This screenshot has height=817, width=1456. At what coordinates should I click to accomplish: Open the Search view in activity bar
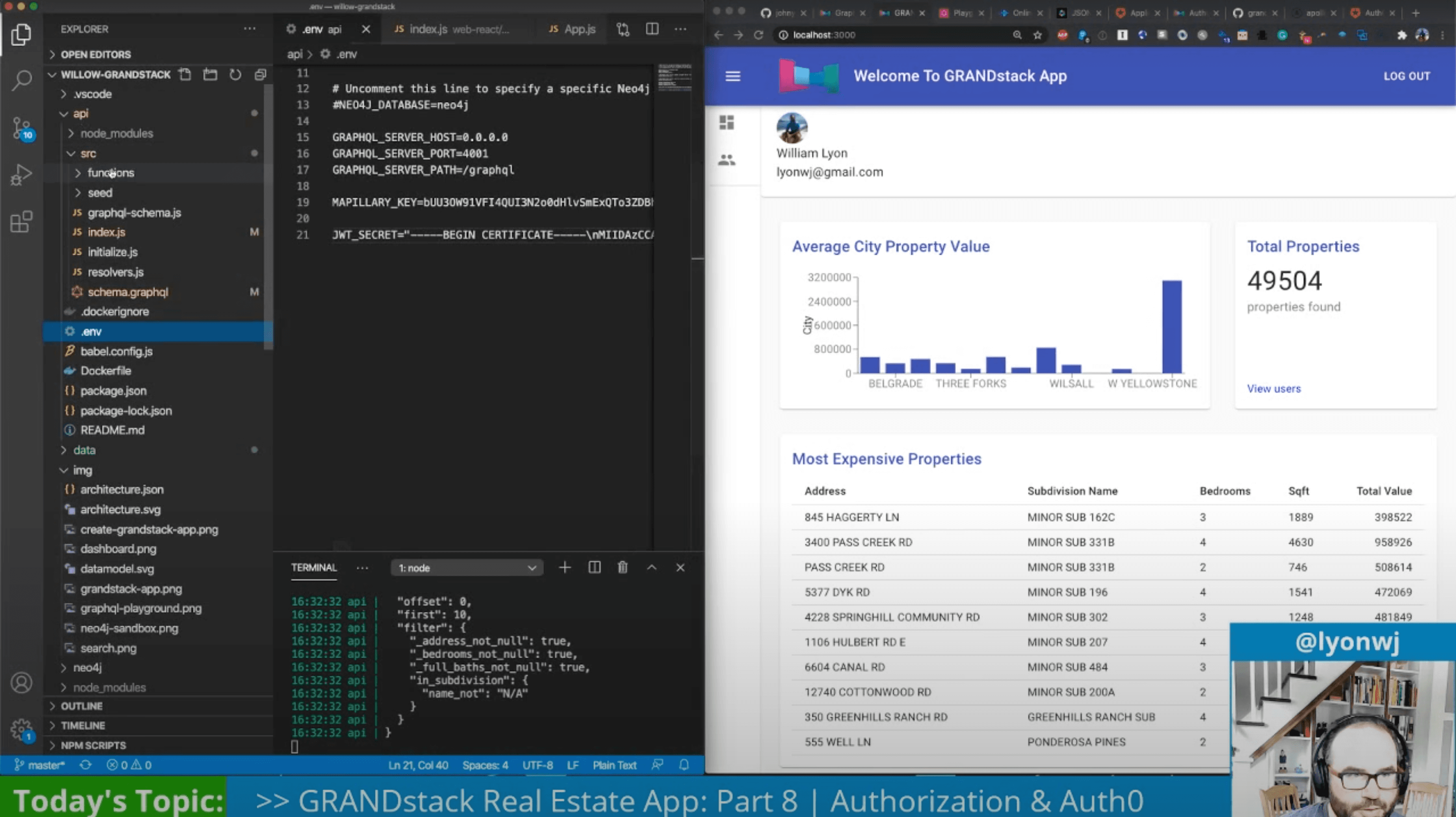[22, 80]
